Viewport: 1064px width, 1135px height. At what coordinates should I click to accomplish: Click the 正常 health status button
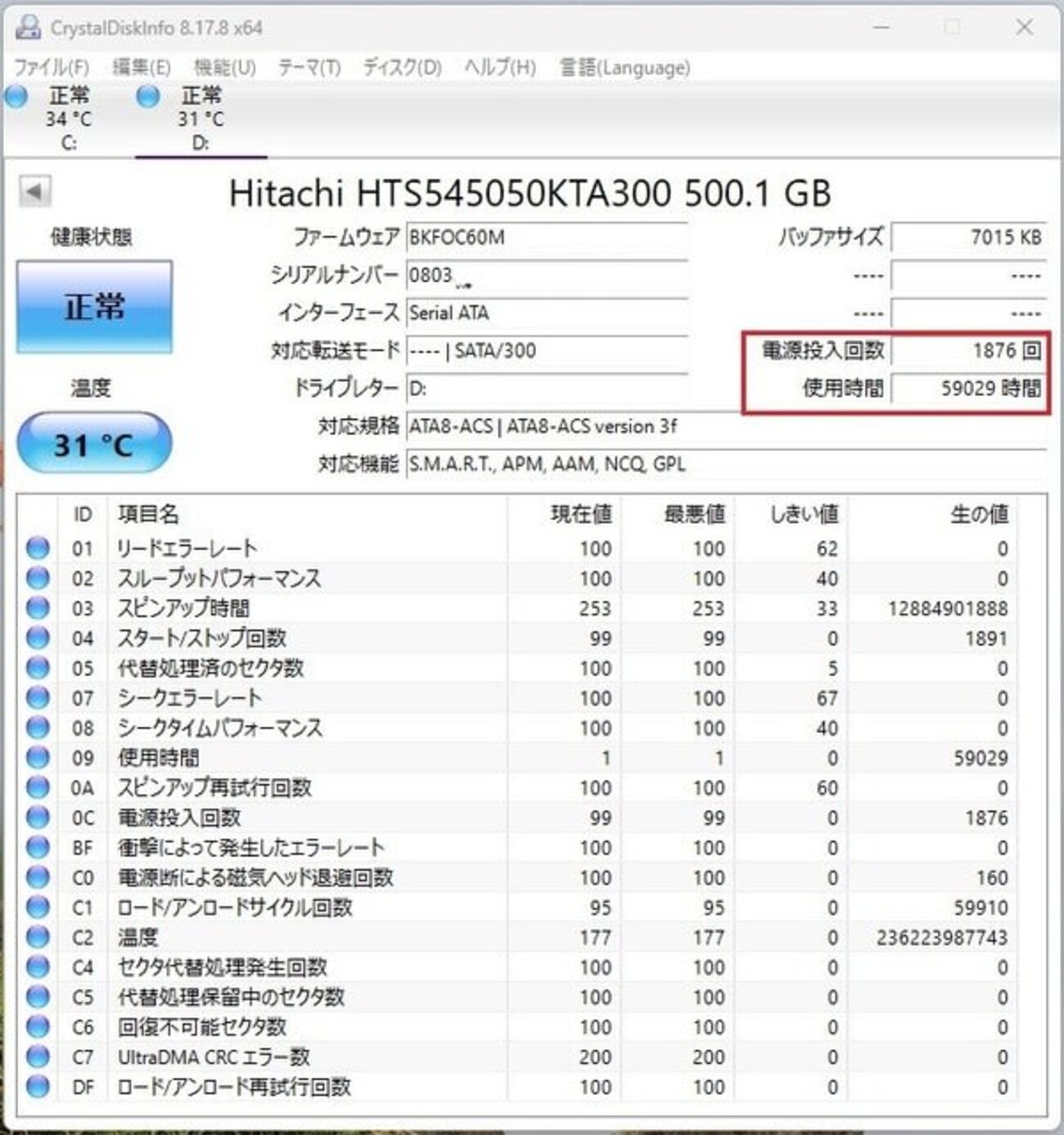[94, 307]
